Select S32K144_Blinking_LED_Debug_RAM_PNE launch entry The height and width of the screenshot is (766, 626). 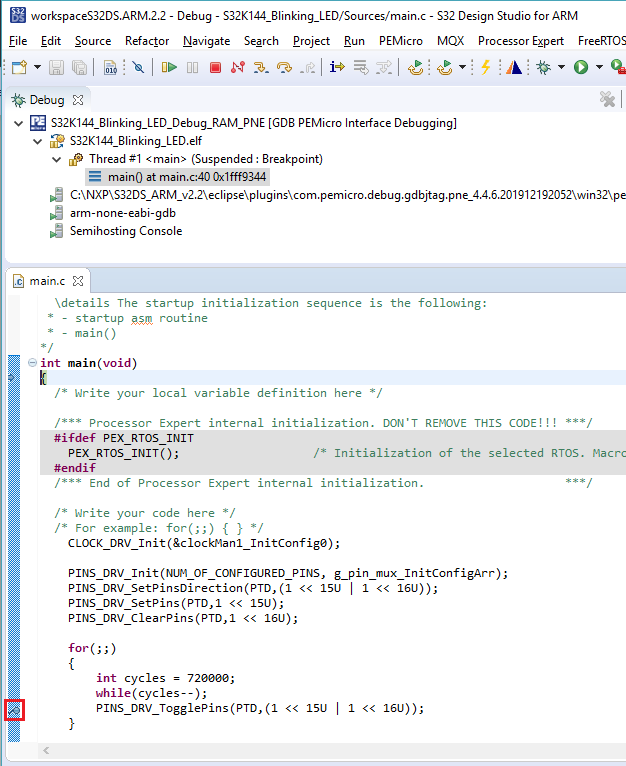[254, 123]
